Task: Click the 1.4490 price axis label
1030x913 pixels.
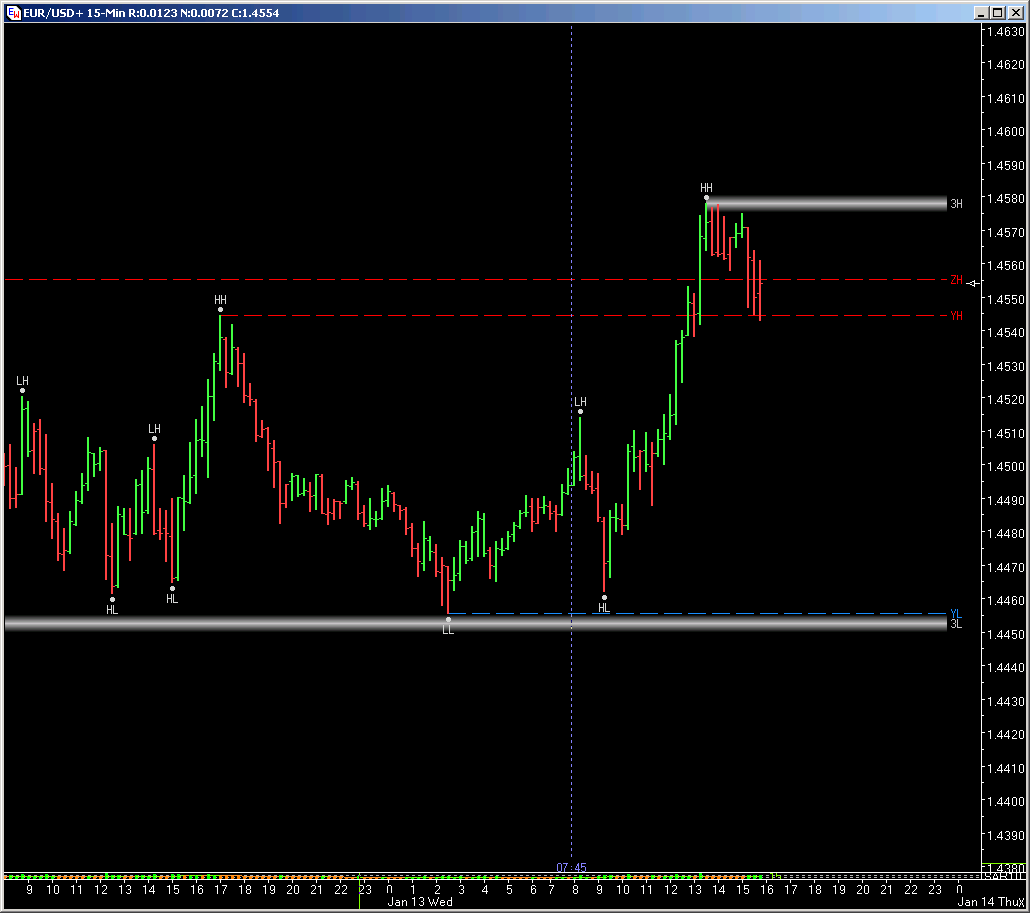Action: coord(1006,501)
